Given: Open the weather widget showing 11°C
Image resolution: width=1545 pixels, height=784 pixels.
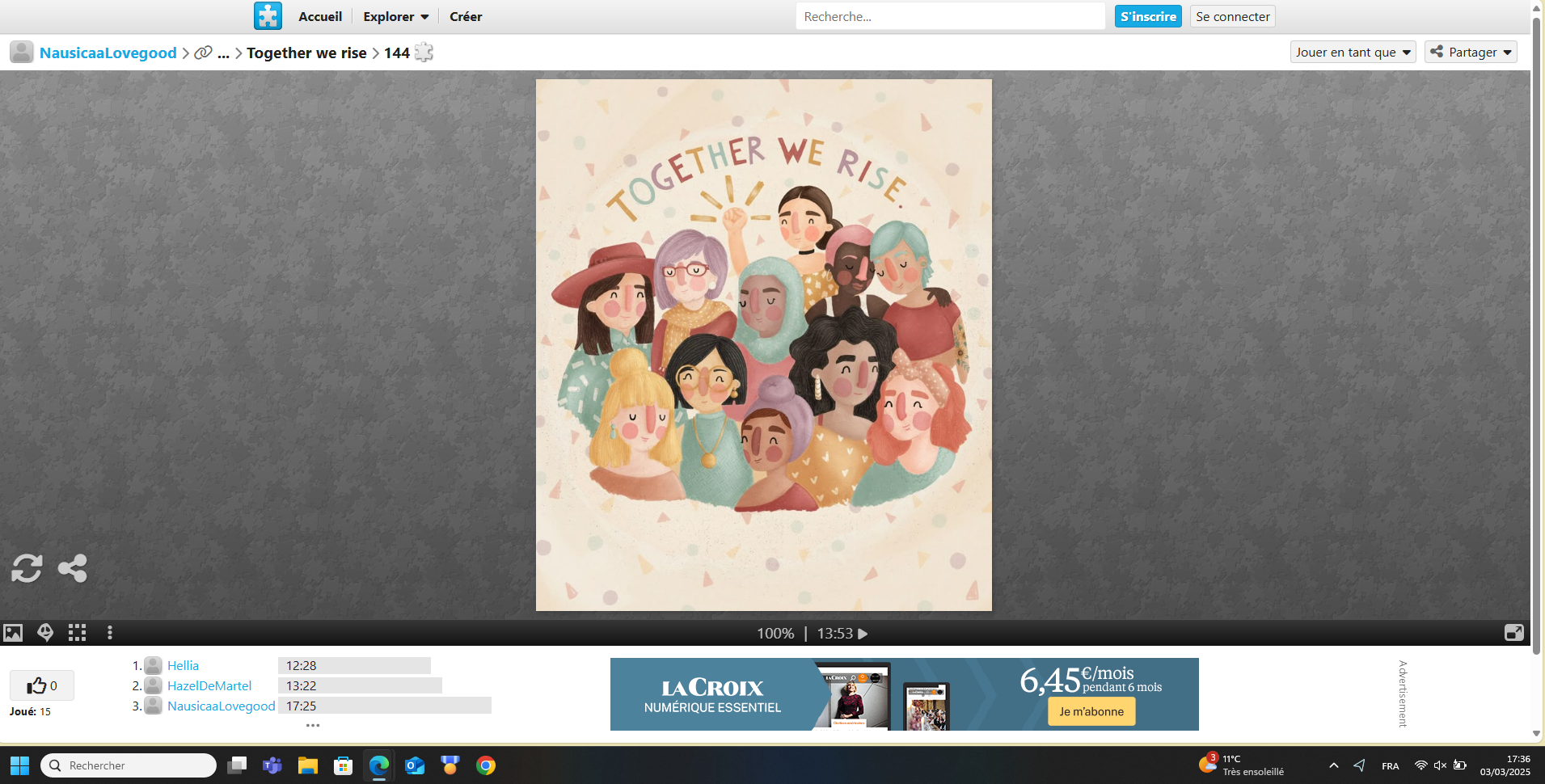Looking at the screenshot, I should 1242,765.
